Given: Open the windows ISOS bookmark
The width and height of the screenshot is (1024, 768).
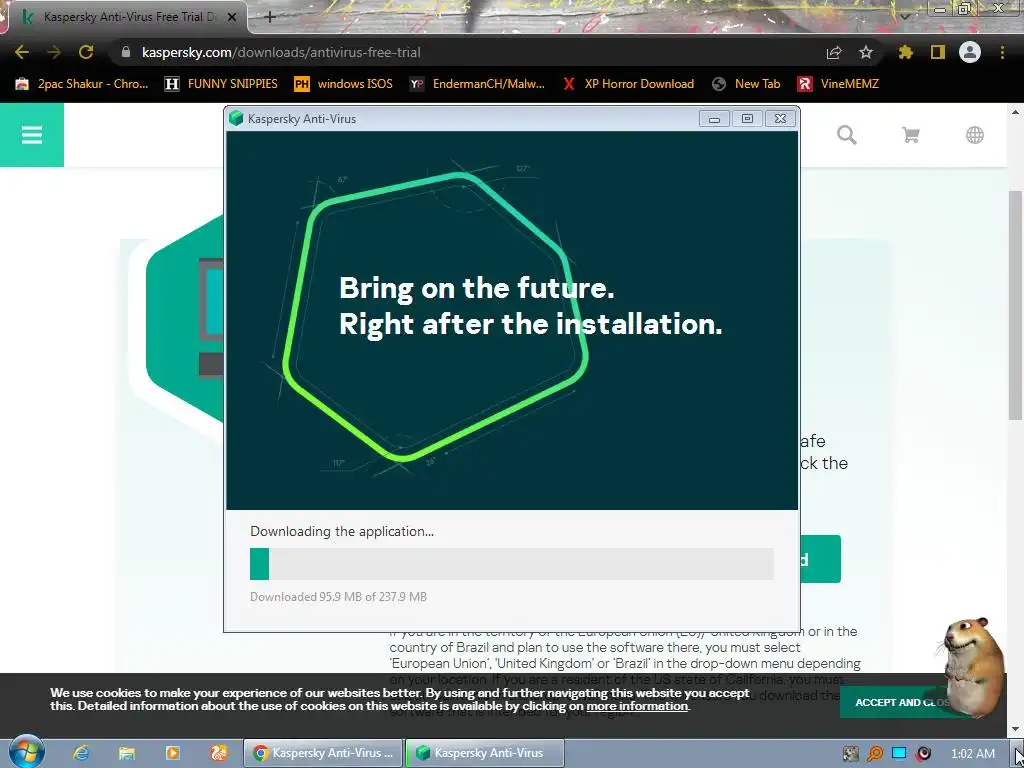Looking at the screenshot, I should pyautogui.click(x=344, y=84).
